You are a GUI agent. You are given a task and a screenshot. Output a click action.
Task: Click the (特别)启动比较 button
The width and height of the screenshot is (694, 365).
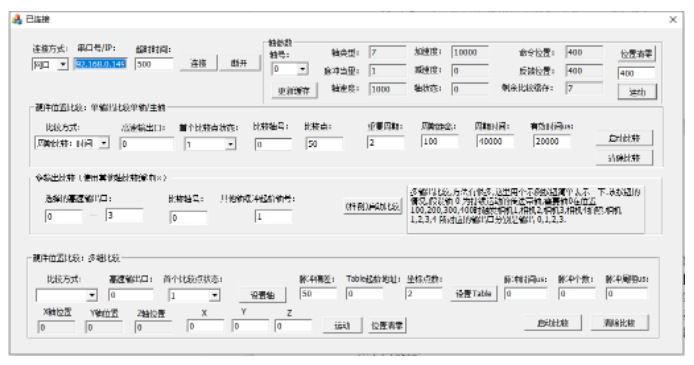tap(373, 206)
